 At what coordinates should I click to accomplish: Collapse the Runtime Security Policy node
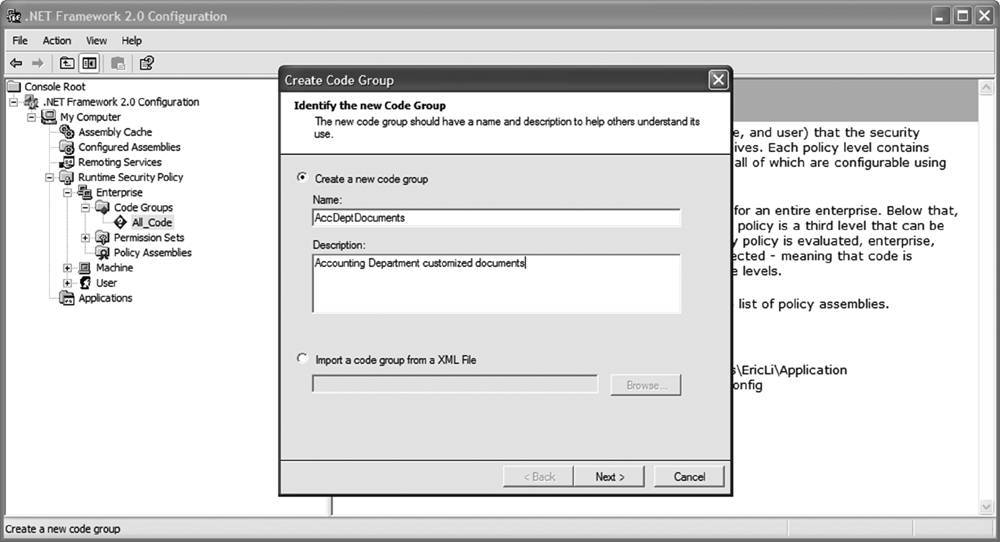pyautogui.click(x=49, y=177)
